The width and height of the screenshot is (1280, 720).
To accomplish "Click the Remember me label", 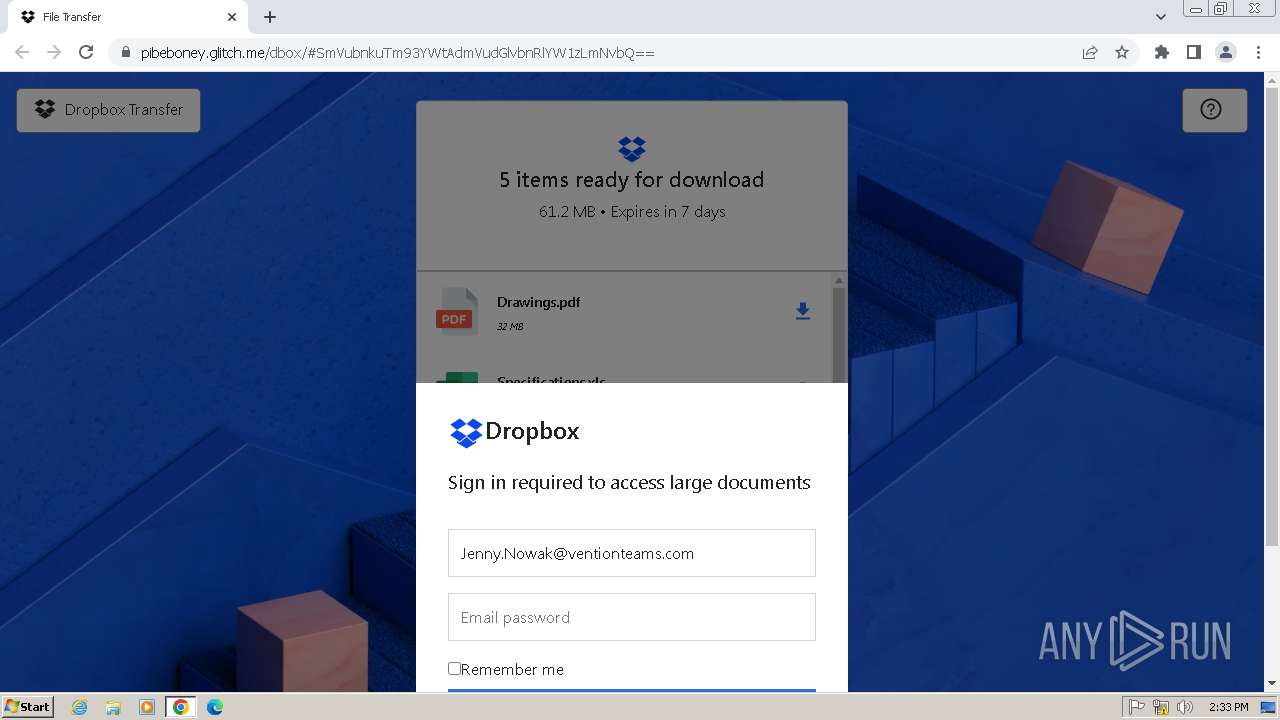I will (512, 670).
